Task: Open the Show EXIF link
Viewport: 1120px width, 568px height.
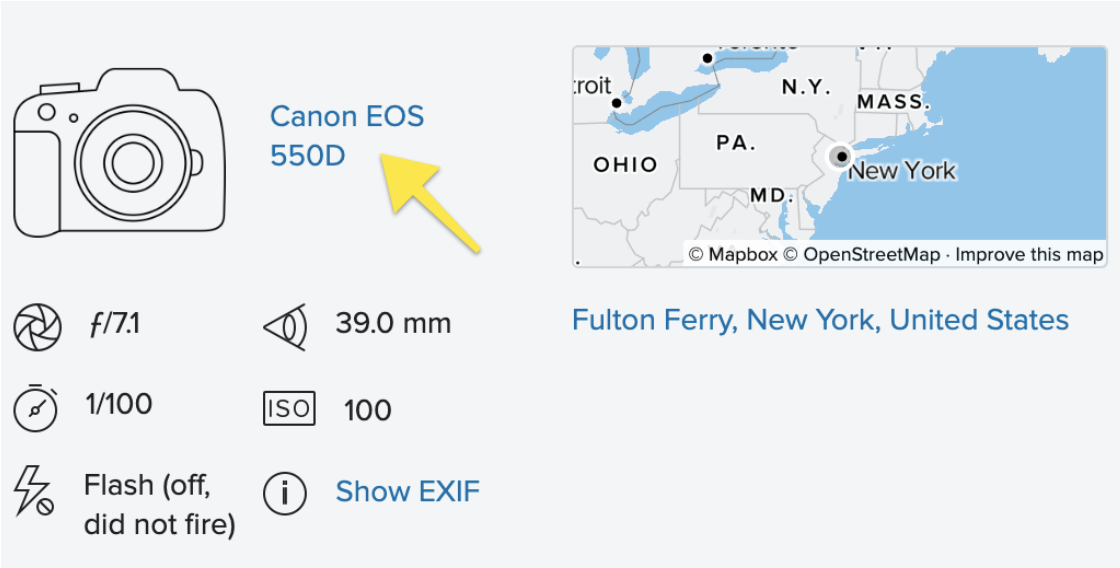Action: click(x=407, y=492)
